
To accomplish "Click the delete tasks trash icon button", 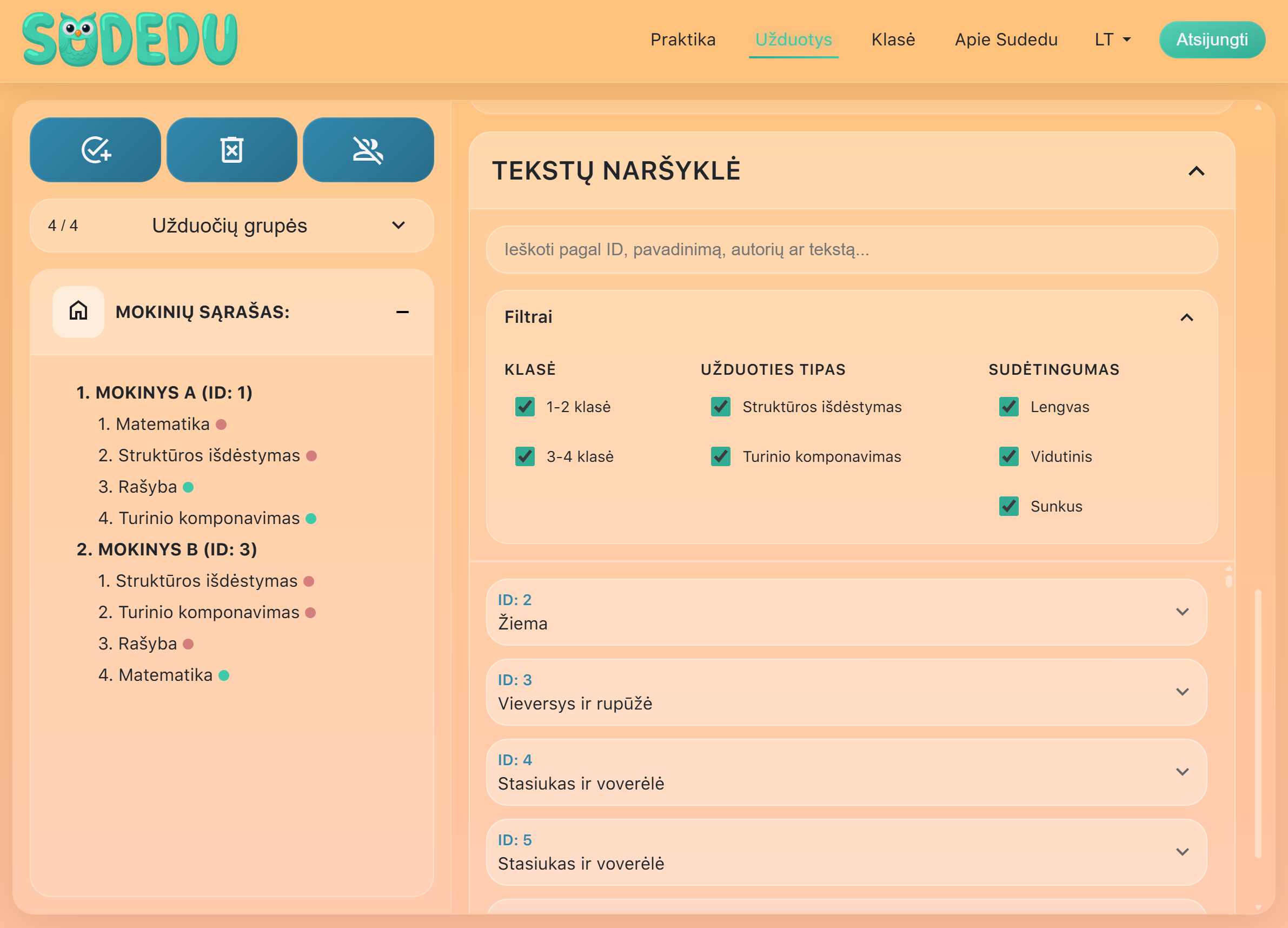I will pos(232,150).
